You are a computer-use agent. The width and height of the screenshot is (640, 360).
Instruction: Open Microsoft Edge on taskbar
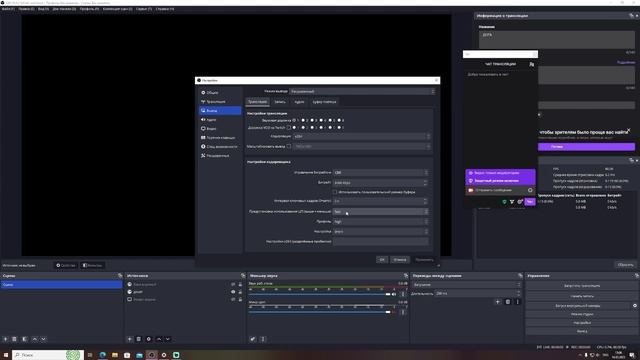pyautogui.click(x=102, y=355)
